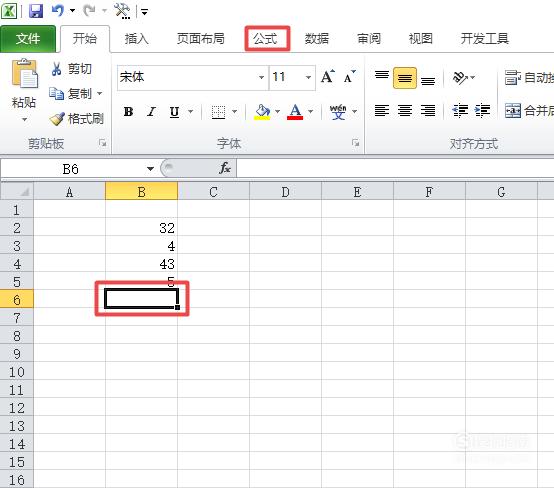Click the Excel application icon
The width and height of the screenshot is (554, 488).
[x=9, y=11]
